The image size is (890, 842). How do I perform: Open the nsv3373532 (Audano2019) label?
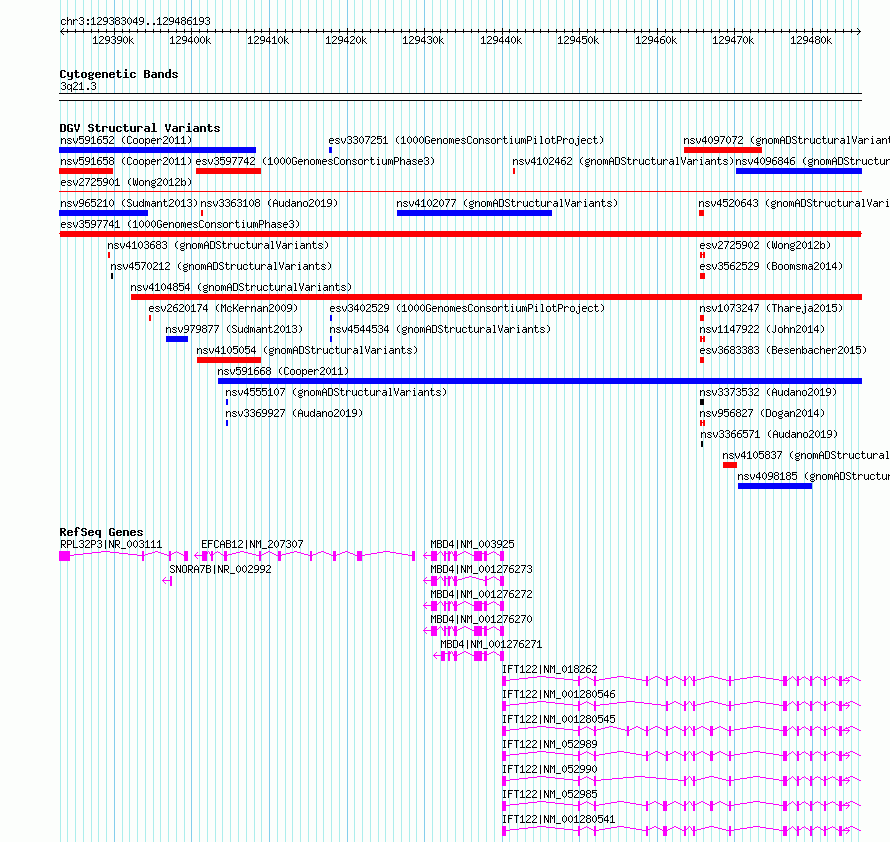(768, 392)
